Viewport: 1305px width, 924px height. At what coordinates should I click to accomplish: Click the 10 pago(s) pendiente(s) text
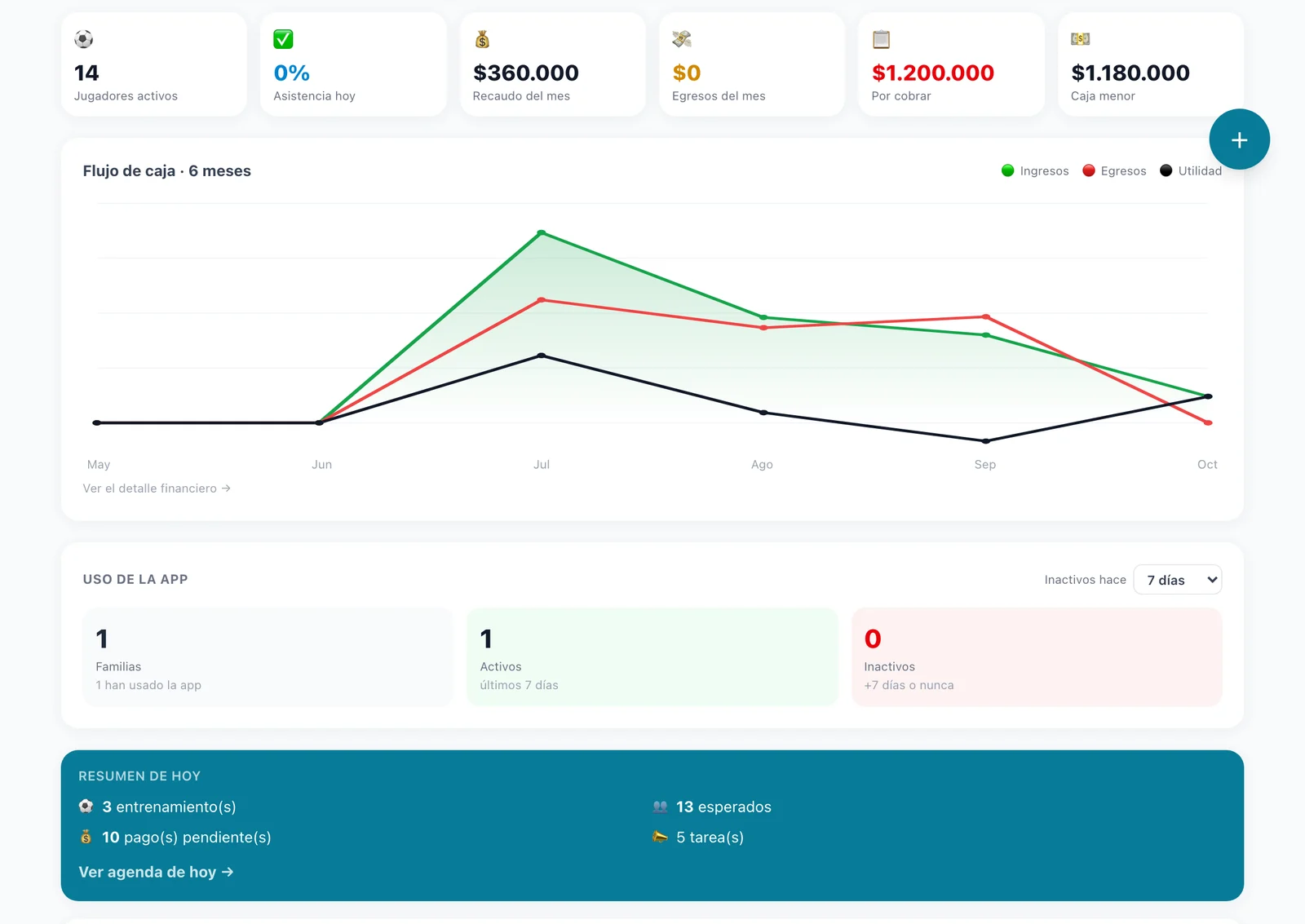pos(187,838)
